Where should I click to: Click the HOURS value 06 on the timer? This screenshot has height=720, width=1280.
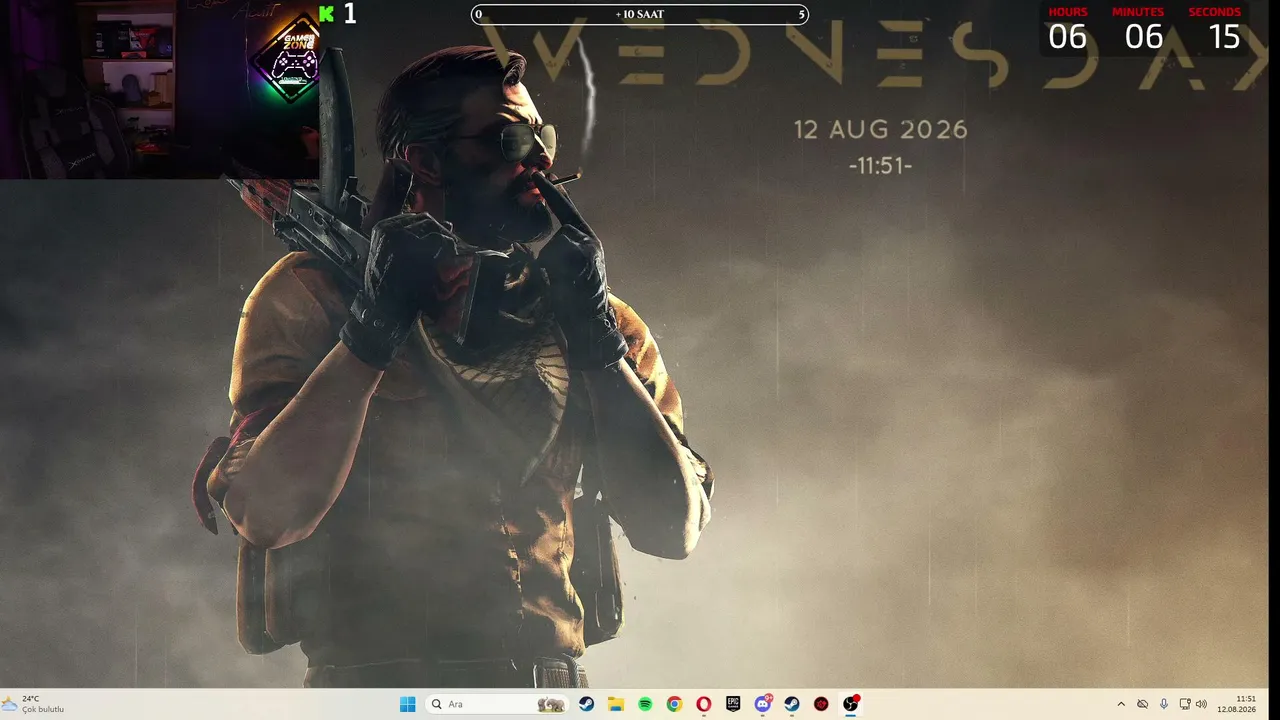(x=1067, y=37)
